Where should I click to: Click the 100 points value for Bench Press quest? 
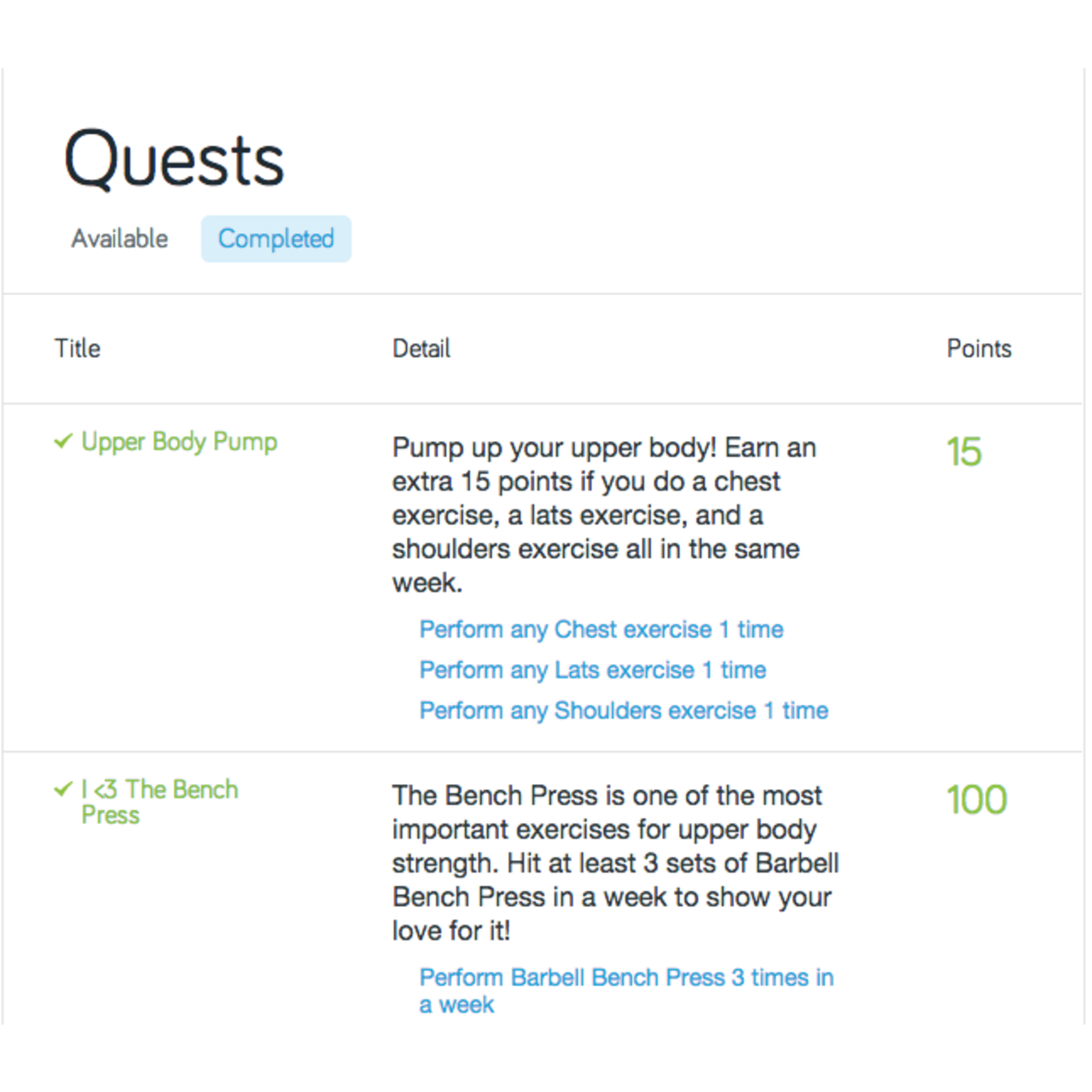(976, 799)
